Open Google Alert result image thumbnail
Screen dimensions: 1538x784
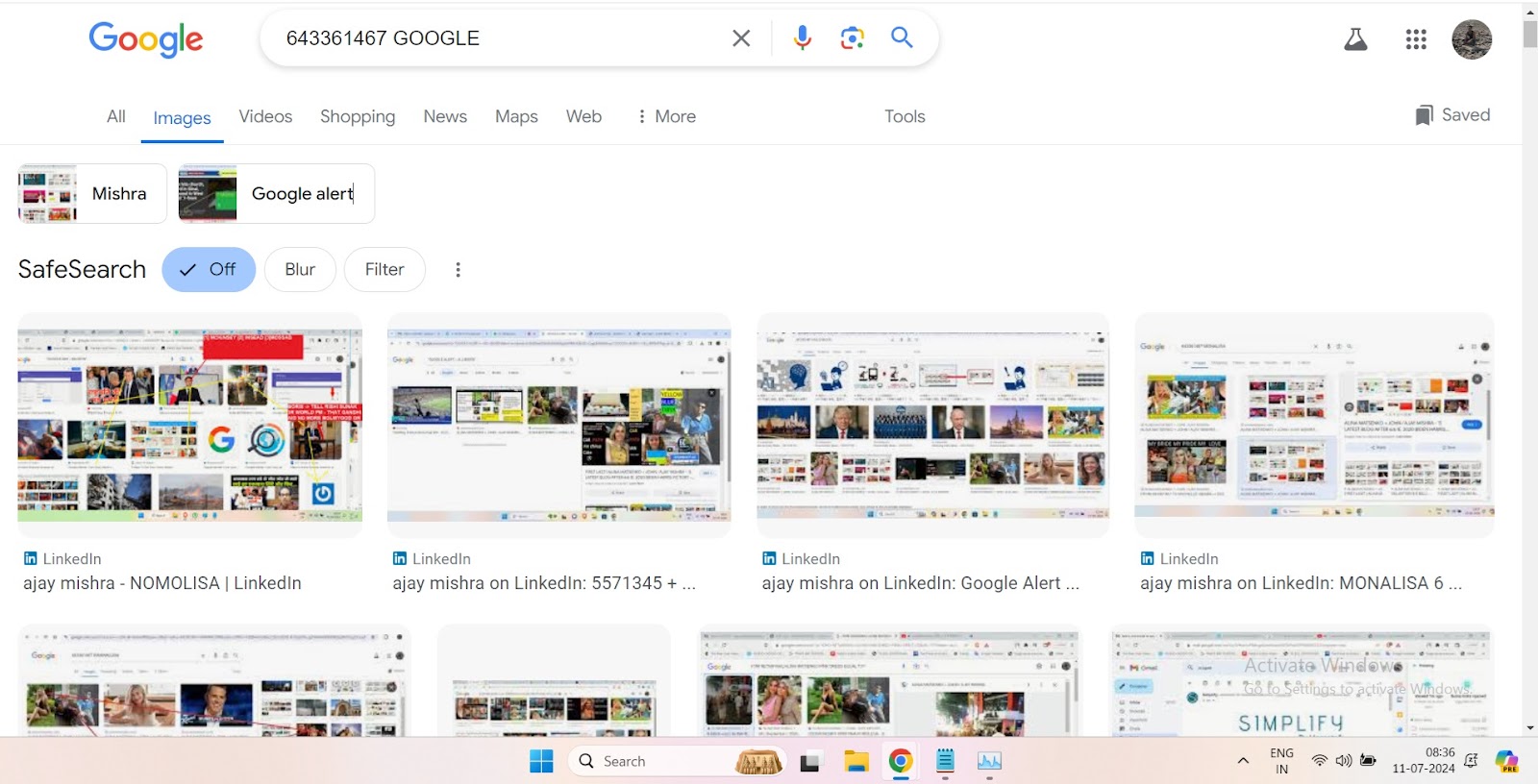point(933,426)
